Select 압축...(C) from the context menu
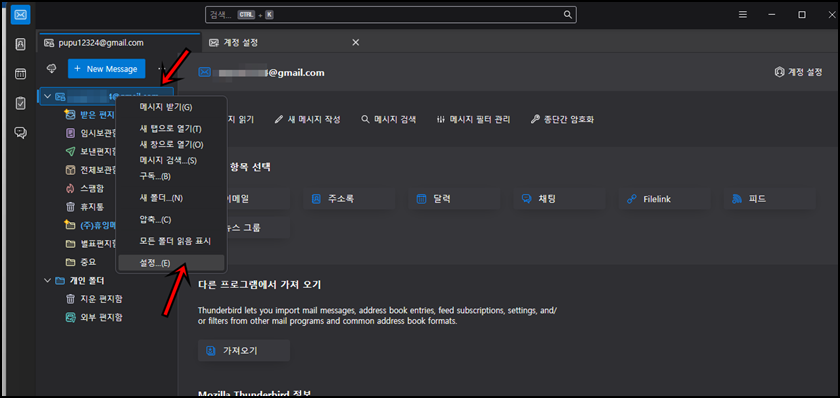The image size is (840, 398). click(x=171, y=220)
